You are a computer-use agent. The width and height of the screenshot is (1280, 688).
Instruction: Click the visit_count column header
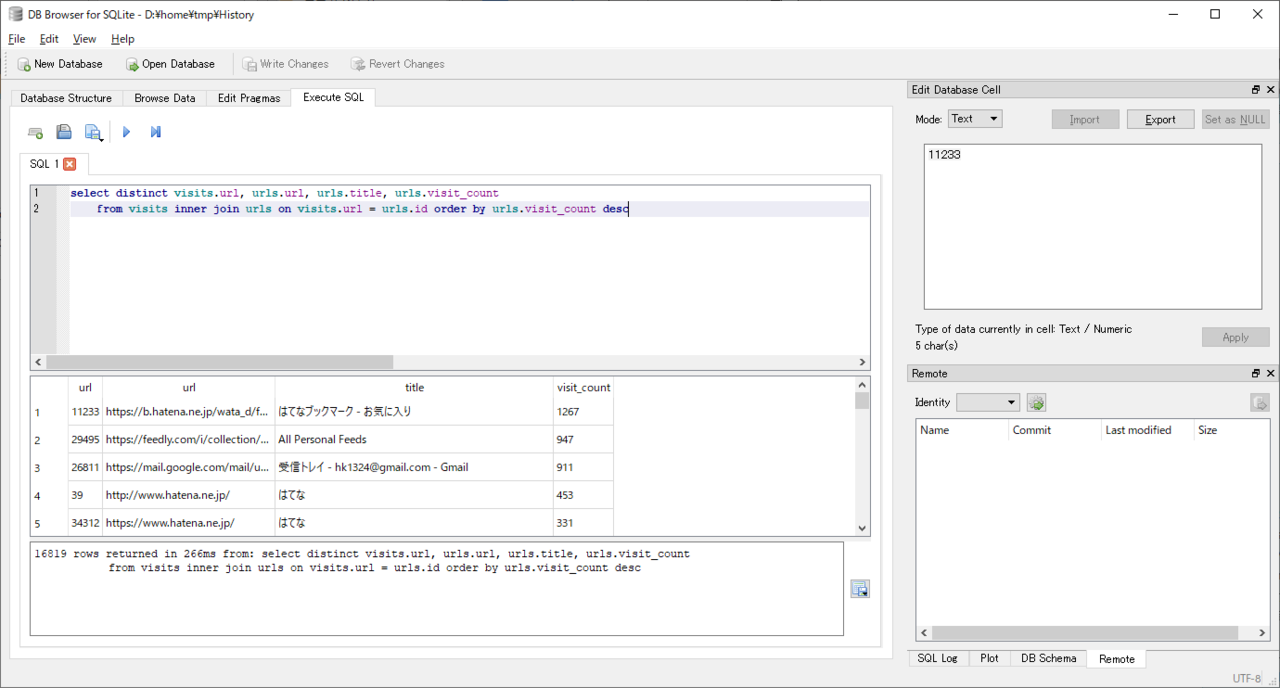coord(583,388)
